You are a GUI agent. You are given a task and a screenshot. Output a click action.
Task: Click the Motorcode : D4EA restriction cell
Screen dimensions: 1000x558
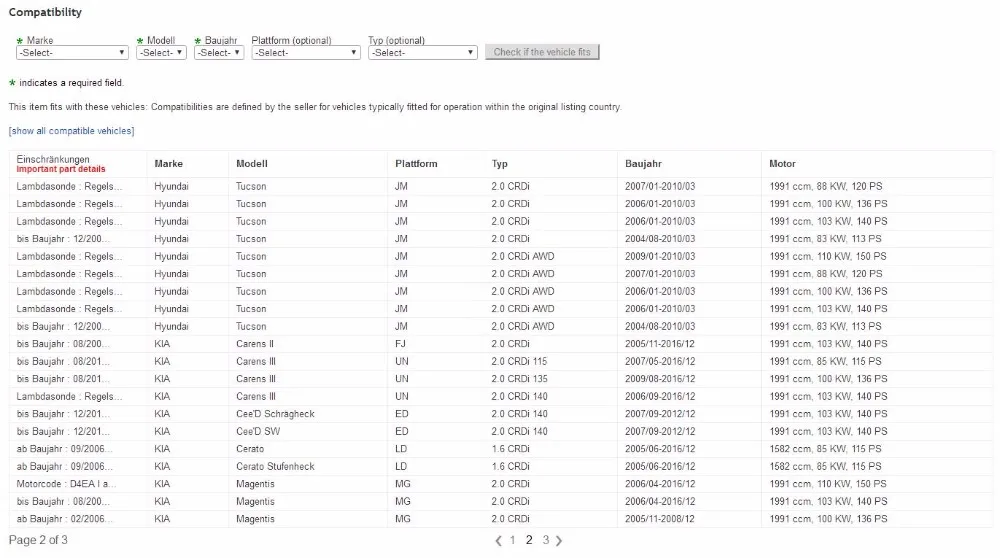(66, 484)
